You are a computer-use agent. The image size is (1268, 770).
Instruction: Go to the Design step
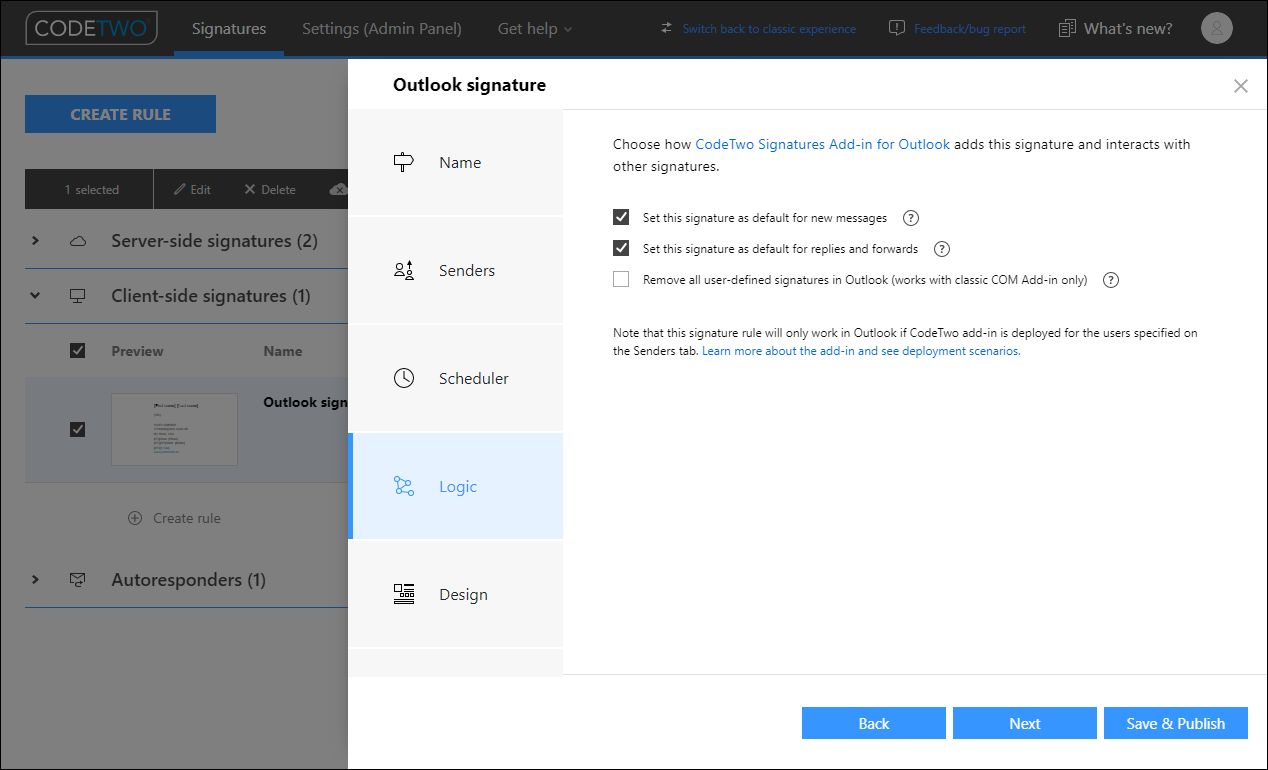(455, 594)
